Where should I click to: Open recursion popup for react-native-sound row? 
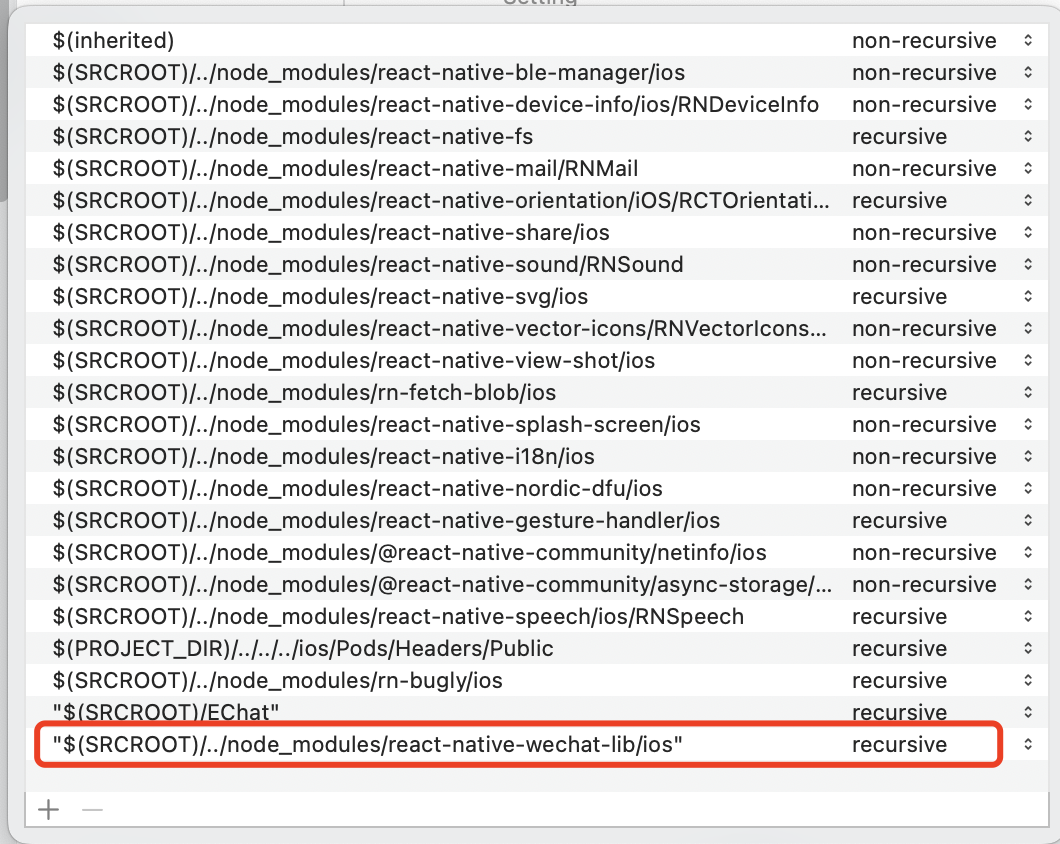pyautogui.click(x=1028, y=264)
